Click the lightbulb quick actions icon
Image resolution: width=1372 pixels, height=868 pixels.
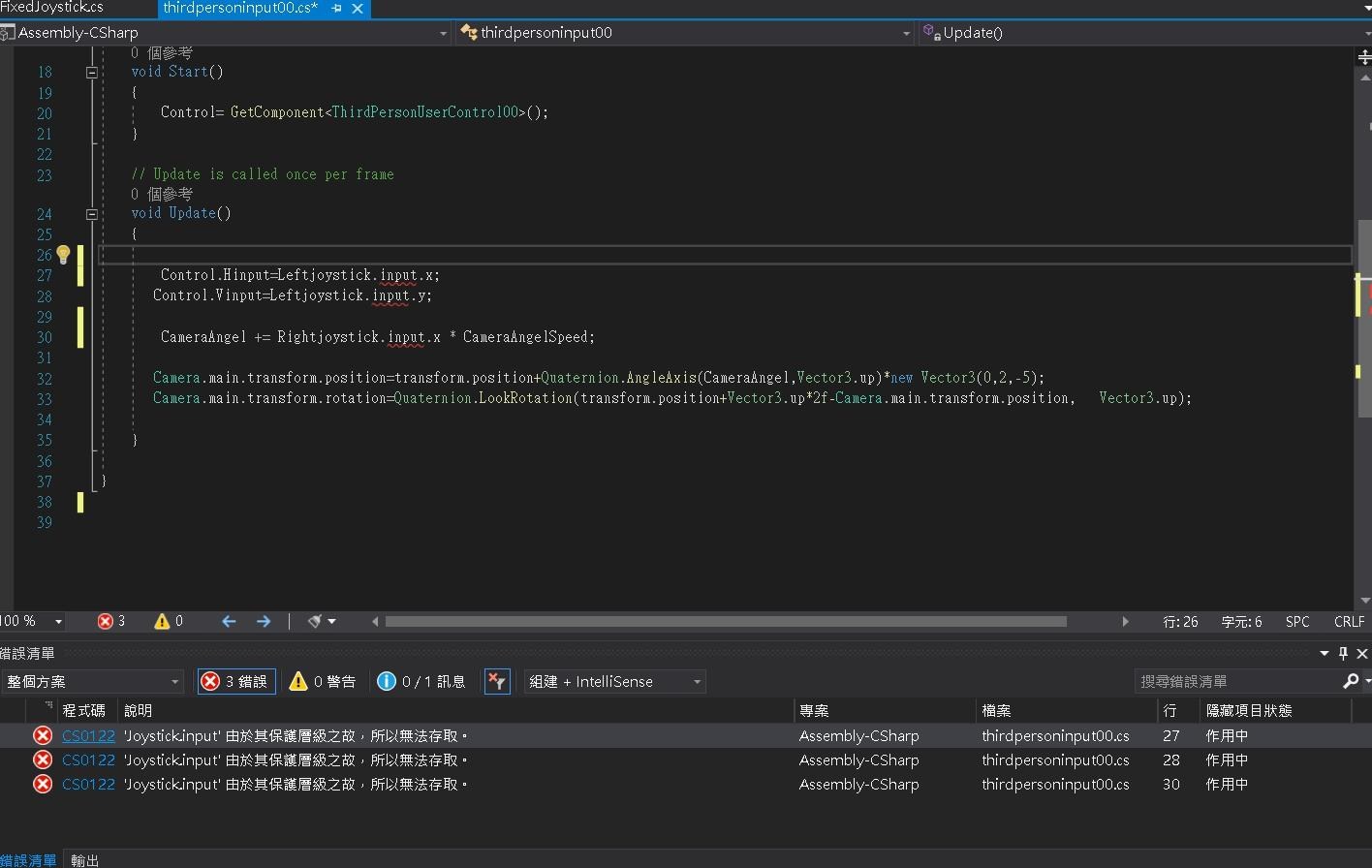click(x=63, y=255)
